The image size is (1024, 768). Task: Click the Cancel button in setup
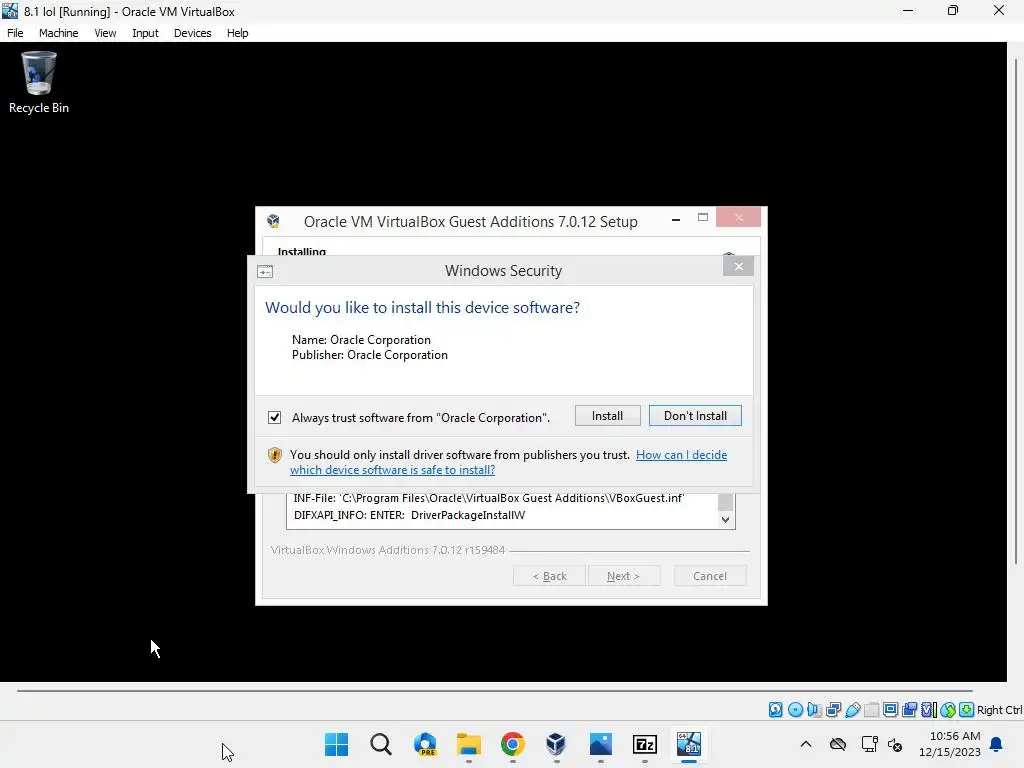point(710,576)
